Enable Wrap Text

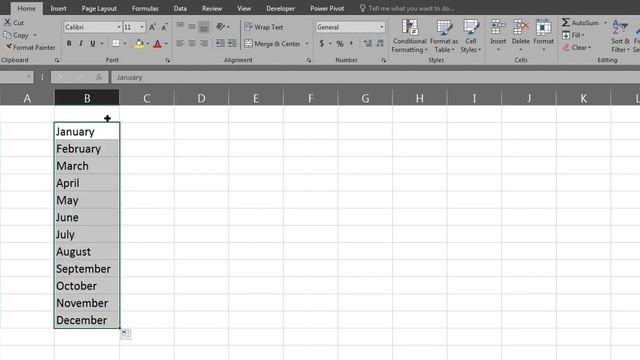pyautogui.click(x=264, y=27)
